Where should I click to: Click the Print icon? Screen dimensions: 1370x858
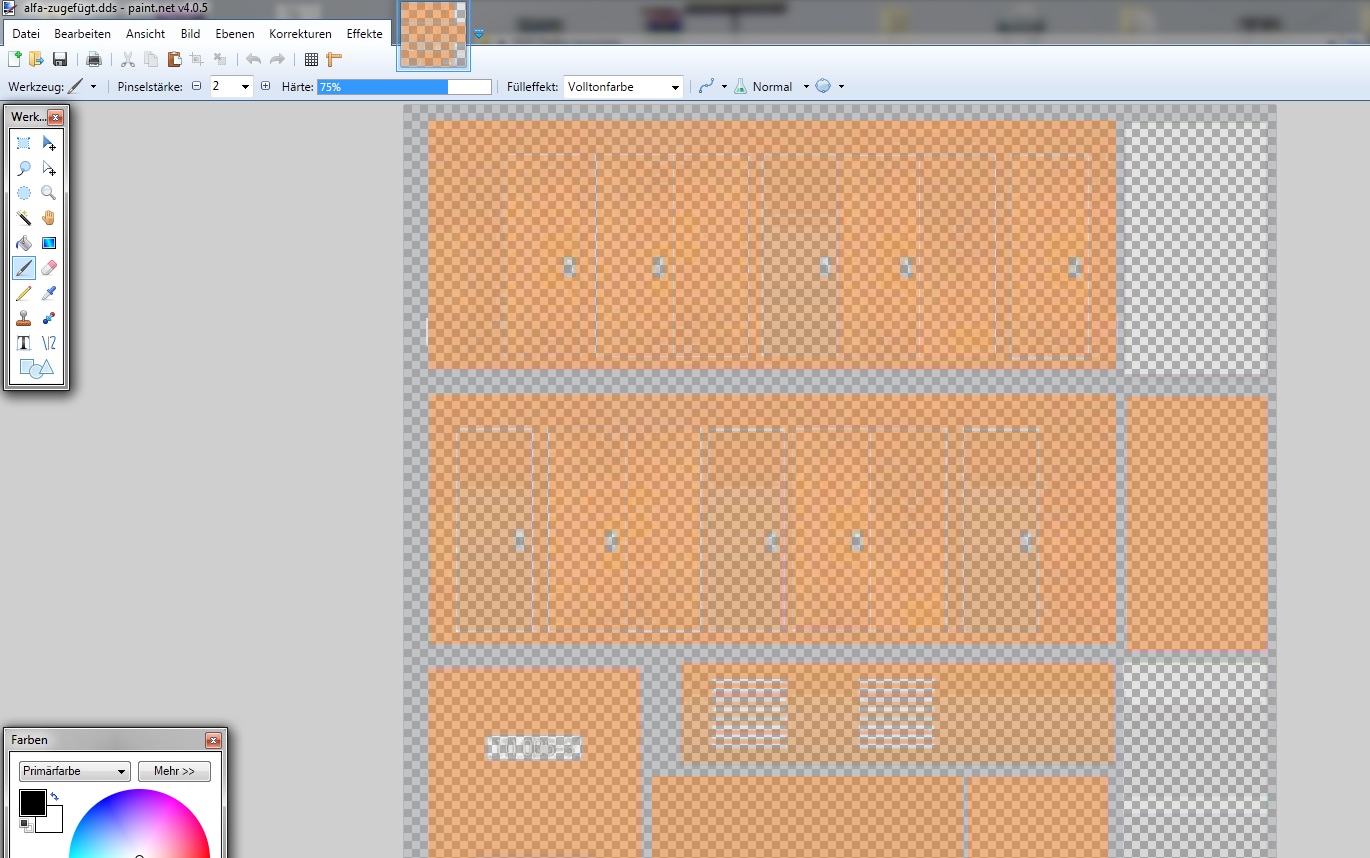(94, 59)
